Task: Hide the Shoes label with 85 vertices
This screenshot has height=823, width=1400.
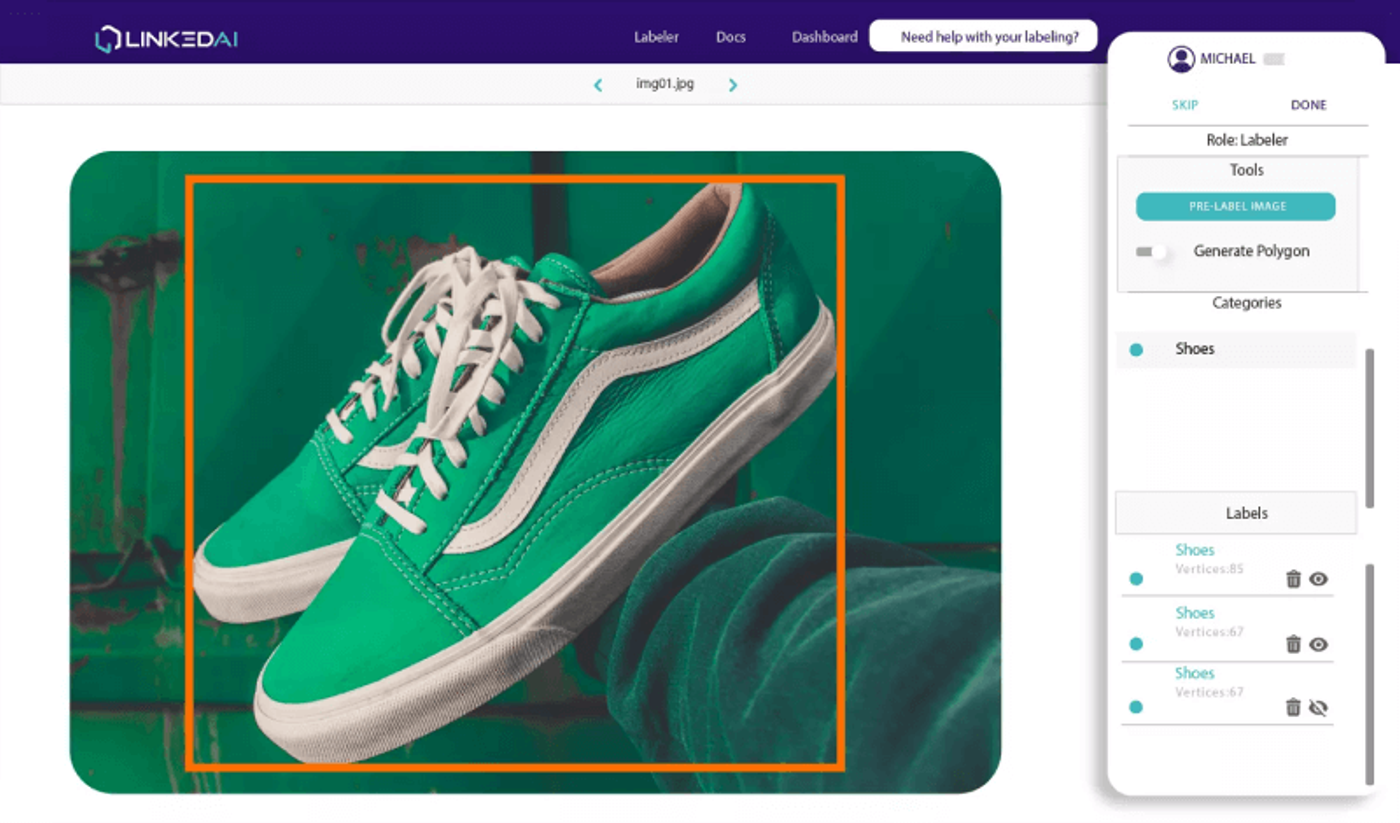Action: pos(1318,579)
